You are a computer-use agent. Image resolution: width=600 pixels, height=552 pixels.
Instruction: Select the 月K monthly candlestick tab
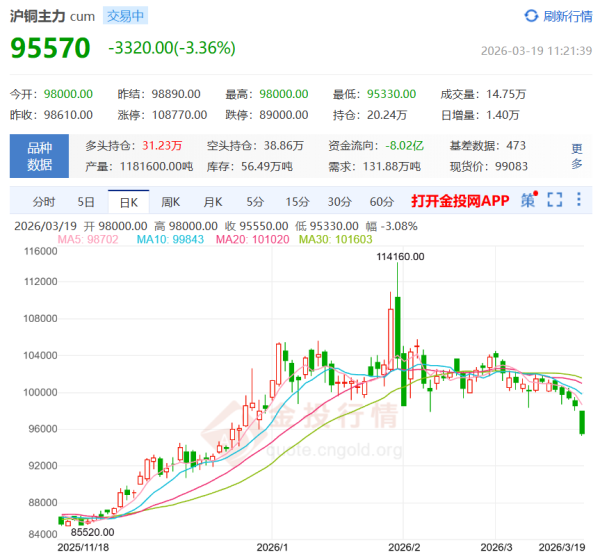click(x=213, y=202)
